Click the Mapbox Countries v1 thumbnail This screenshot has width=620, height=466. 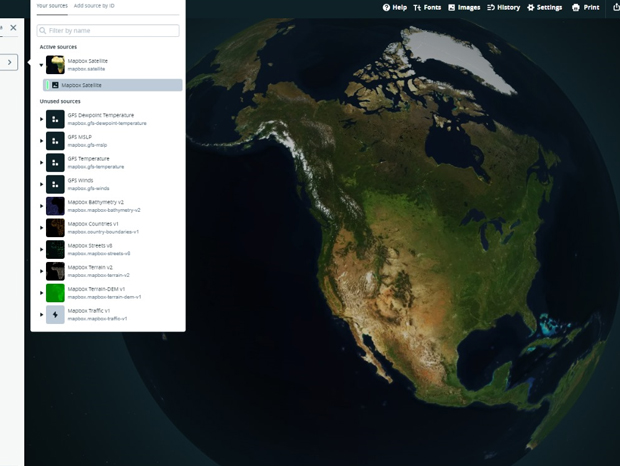point(55,228)
